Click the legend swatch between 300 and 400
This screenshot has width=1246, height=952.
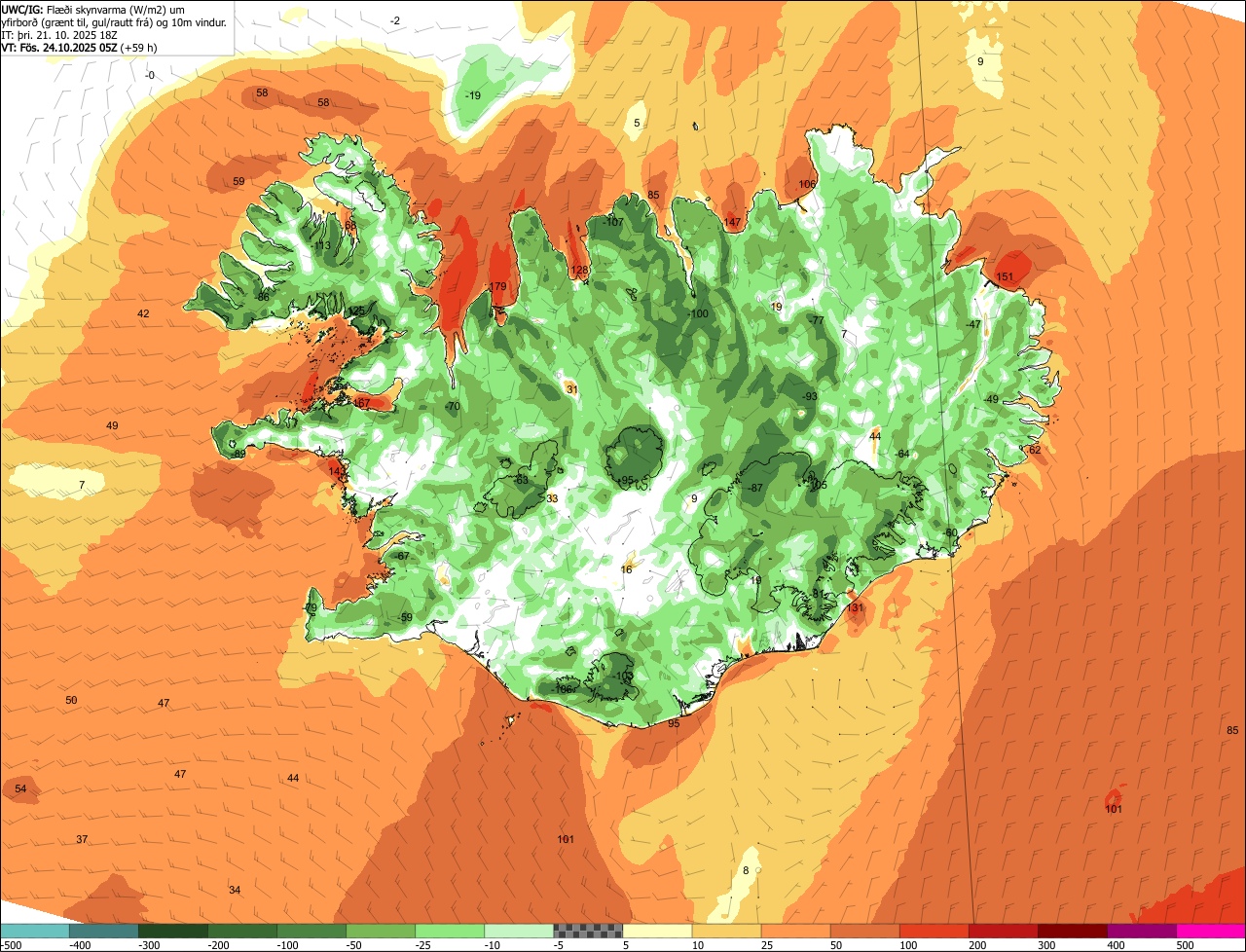point(1072,931)
